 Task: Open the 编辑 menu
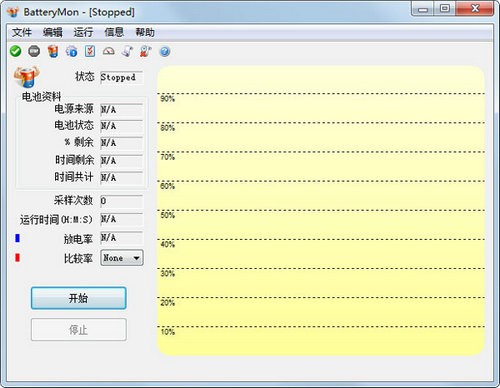[x=52, y=32]
